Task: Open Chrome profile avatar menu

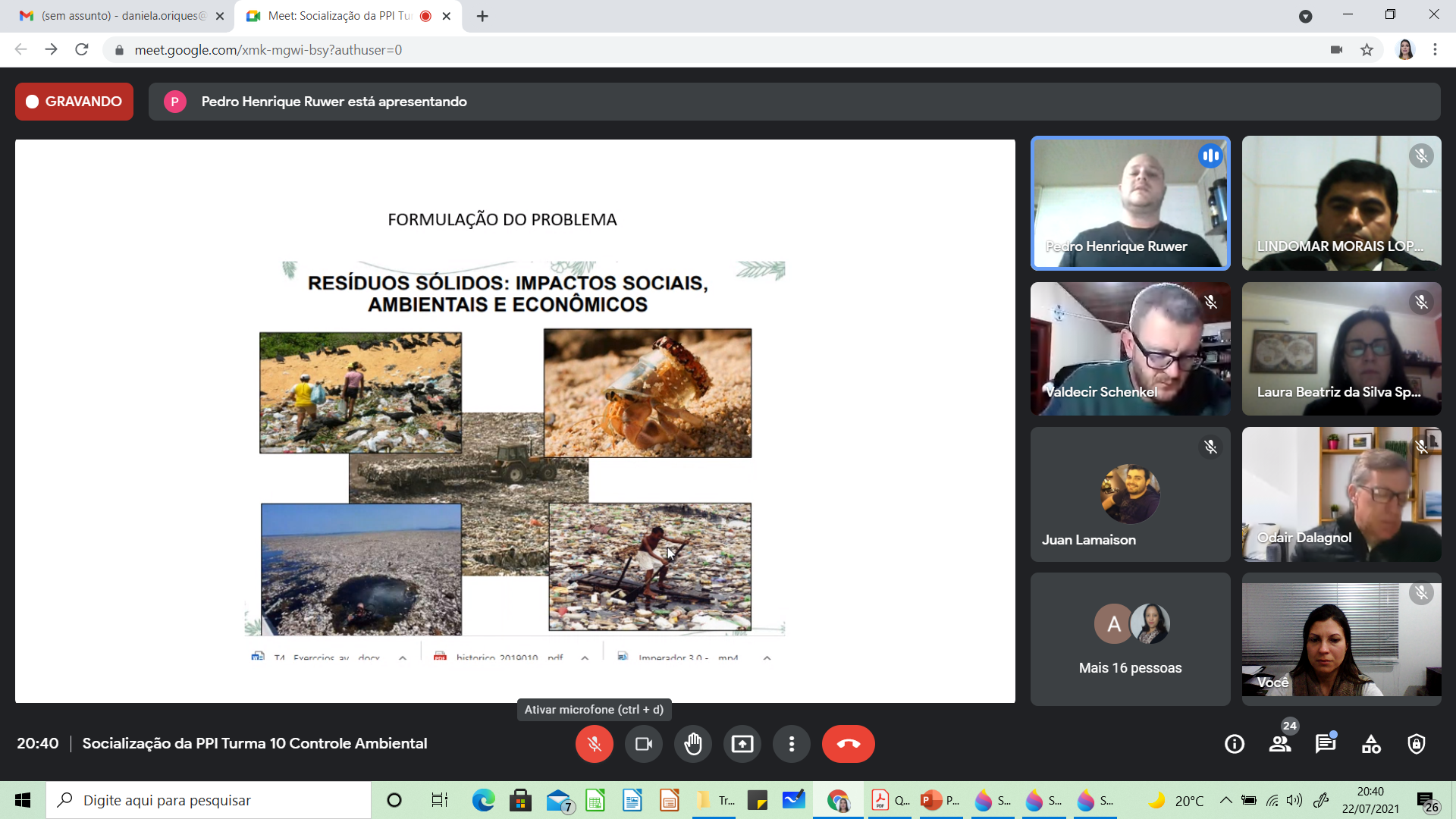Action: [x=1404, y=50]
